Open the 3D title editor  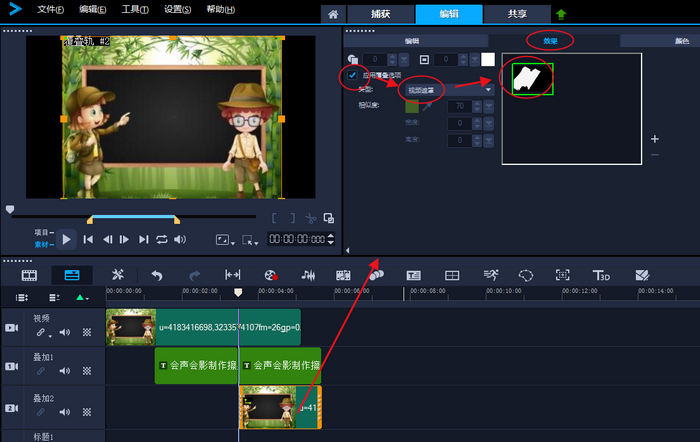tap(601, 275)
